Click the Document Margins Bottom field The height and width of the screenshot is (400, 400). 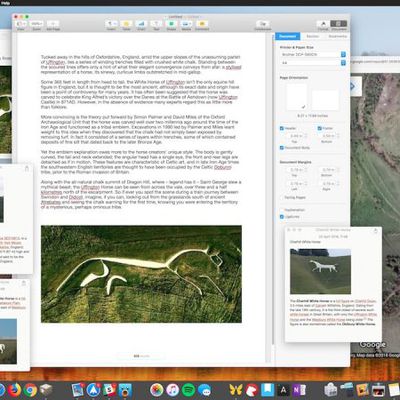tap(327, 170)
